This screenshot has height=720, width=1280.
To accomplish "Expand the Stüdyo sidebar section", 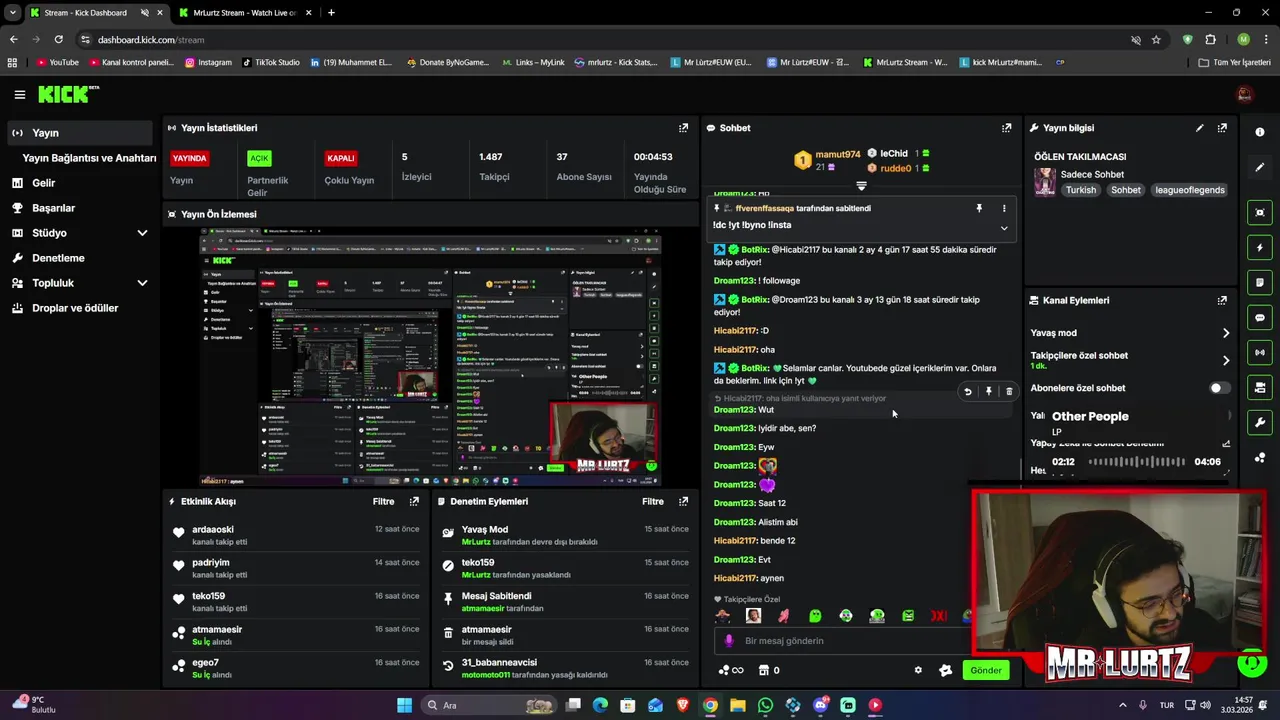I will pos(142,233).
